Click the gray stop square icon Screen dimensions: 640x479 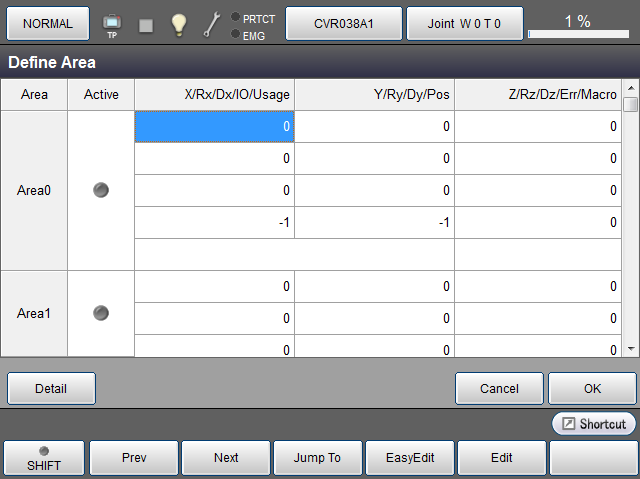pyautogui.click(x=146, y=25)
